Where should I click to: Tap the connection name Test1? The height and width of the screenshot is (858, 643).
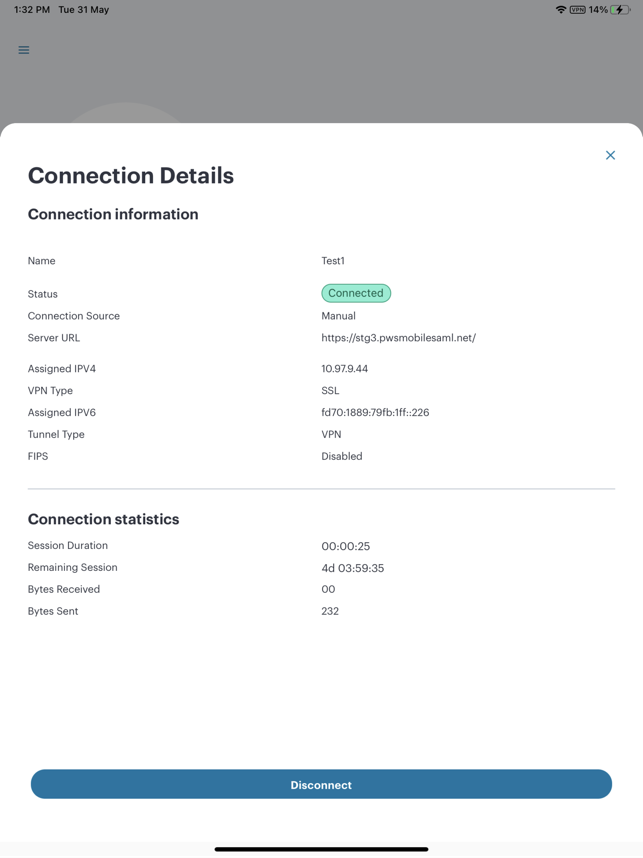(333, 261)
